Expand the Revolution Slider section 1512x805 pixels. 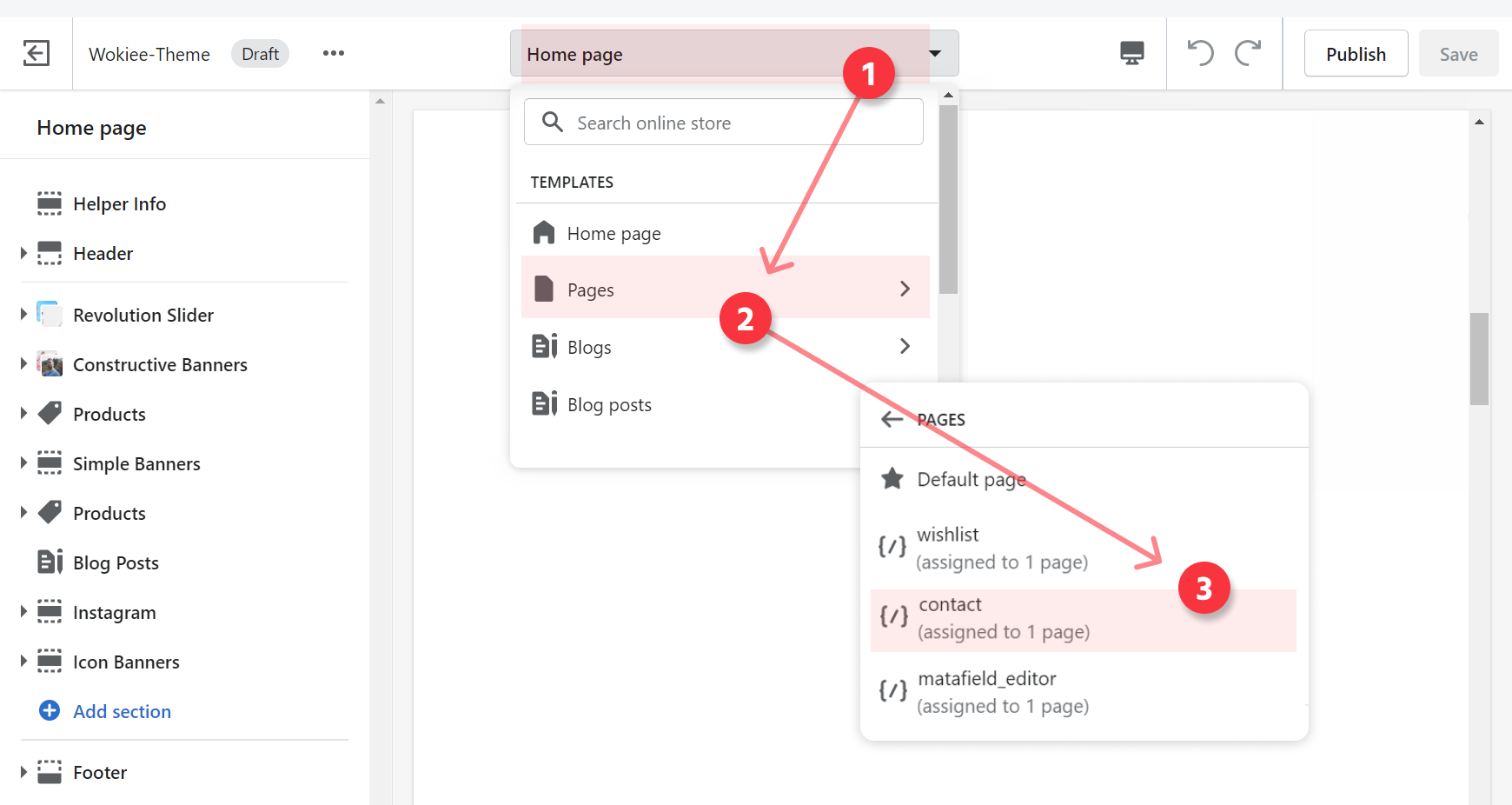[x=24, y=315]
